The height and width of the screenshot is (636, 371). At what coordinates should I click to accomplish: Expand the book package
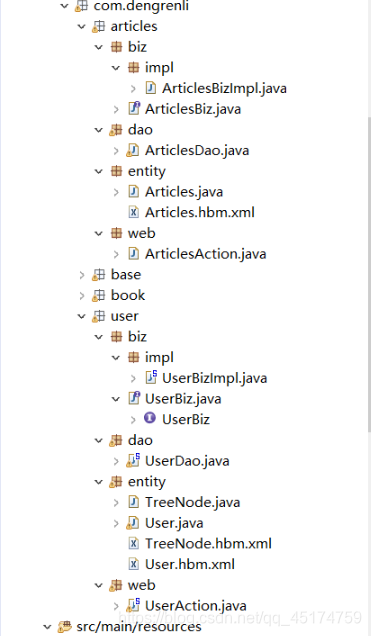point(81,296)
